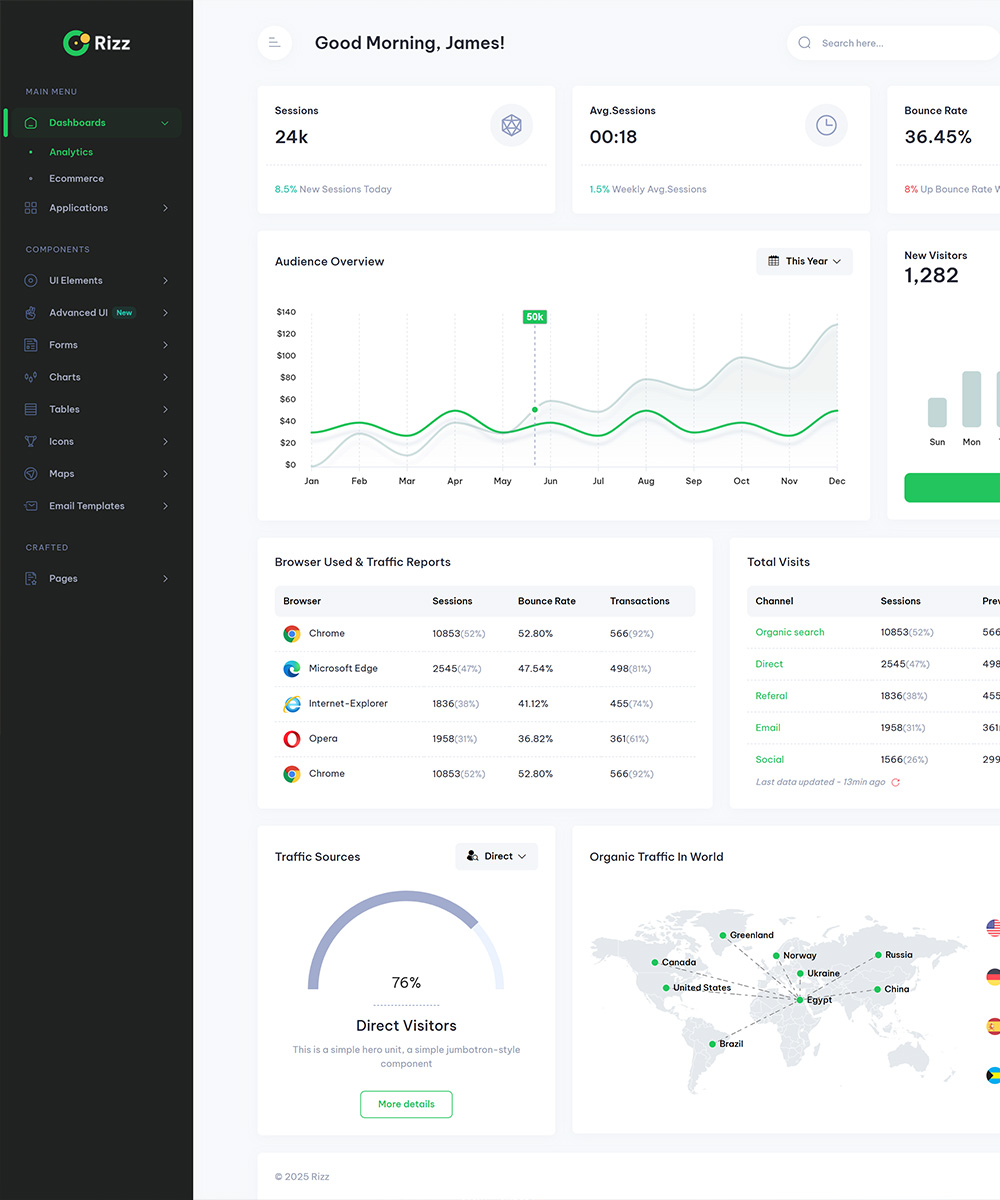This screenshot has width=1000, height=1200.
Task: Click the Avg.Sessions clock icon
Action: click(x=826, y=125)
